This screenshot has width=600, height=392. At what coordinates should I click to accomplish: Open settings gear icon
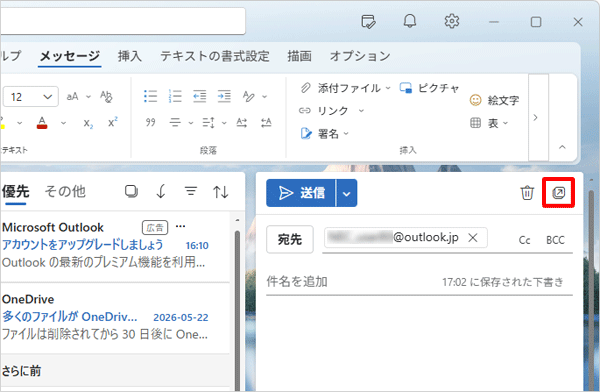pos(452,21)
